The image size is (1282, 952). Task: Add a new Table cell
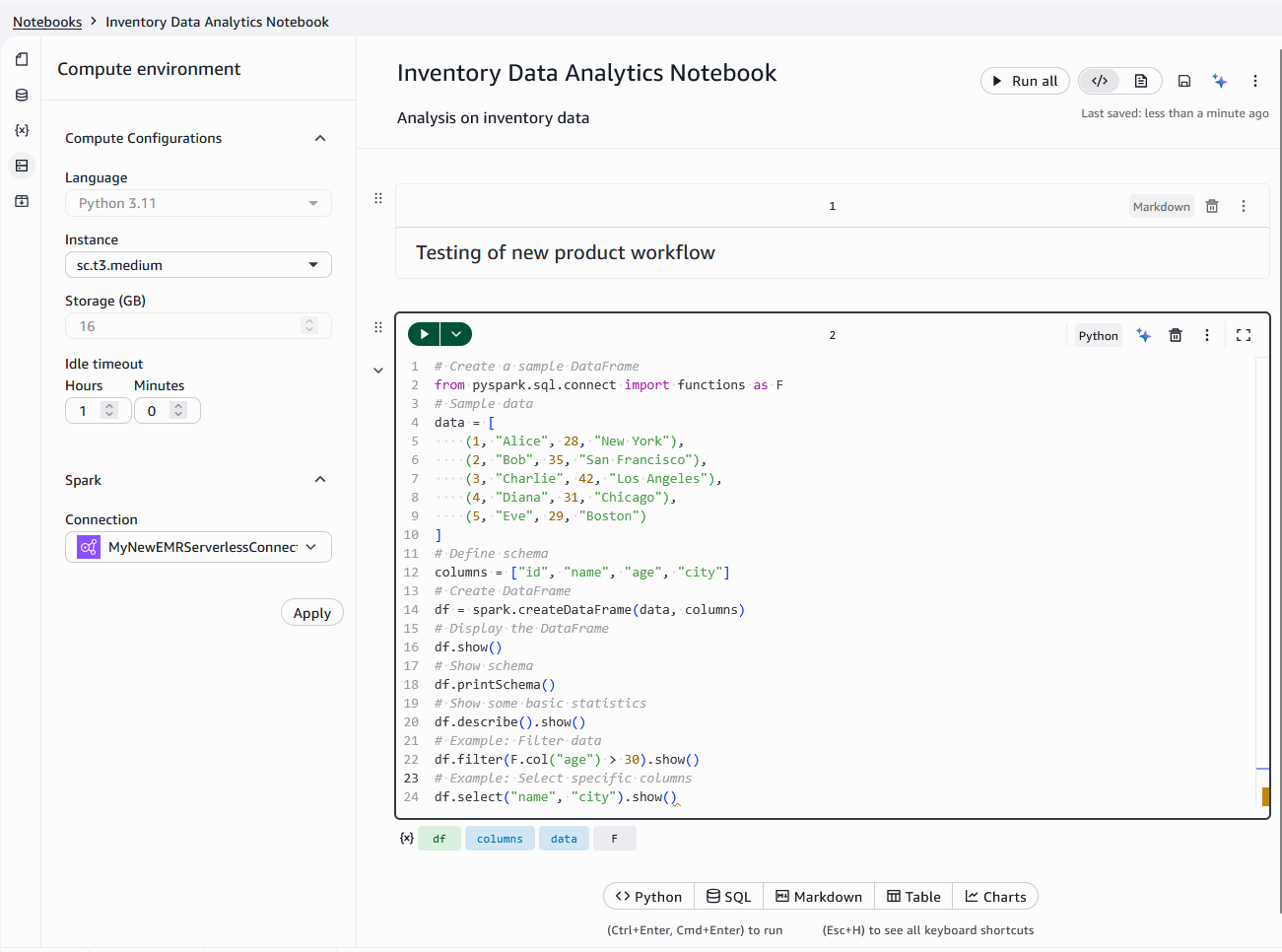tap(913, 896)
